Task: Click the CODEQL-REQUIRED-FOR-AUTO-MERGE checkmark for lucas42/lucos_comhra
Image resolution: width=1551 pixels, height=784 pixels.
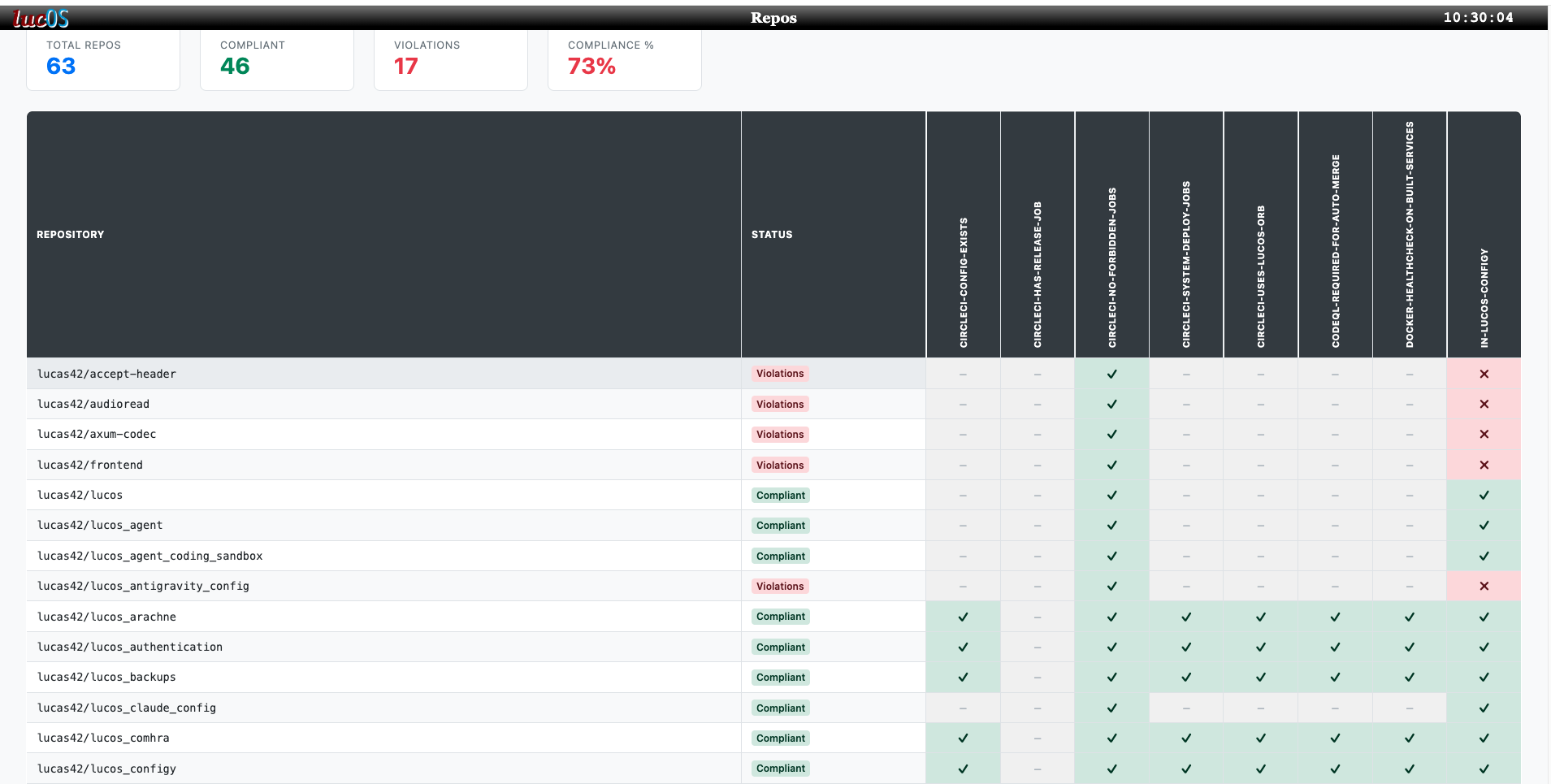Action: [x=1335, y=738]
